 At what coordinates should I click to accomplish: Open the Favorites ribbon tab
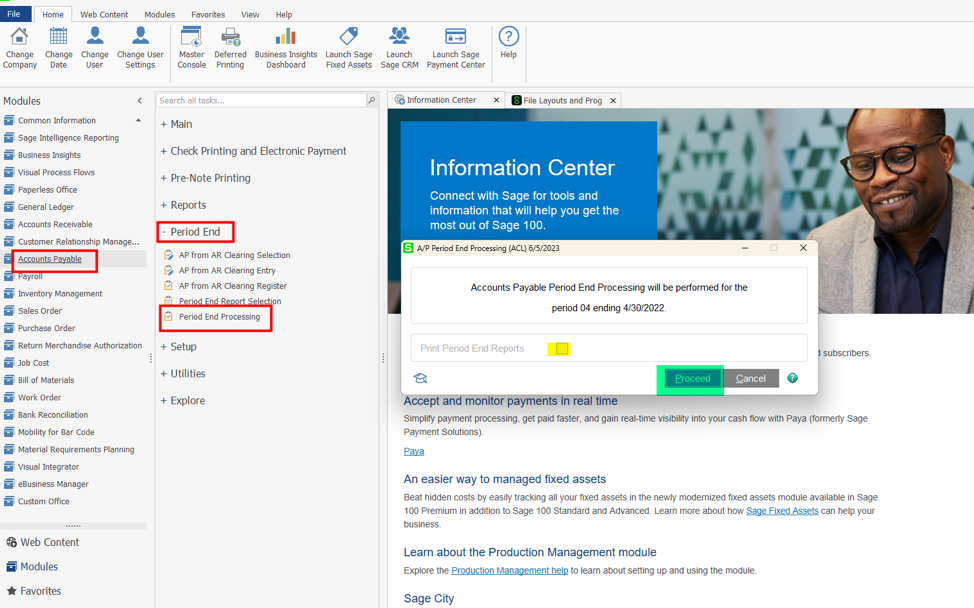[208, 14]
